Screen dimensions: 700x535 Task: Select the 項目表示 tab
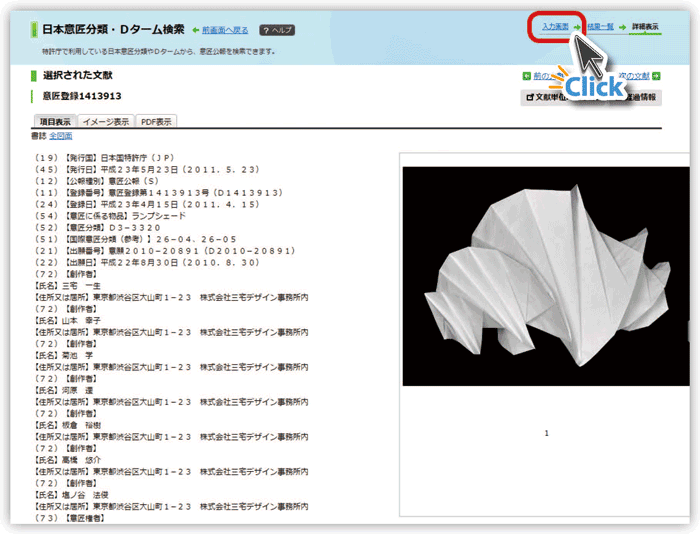click(55, 121)
